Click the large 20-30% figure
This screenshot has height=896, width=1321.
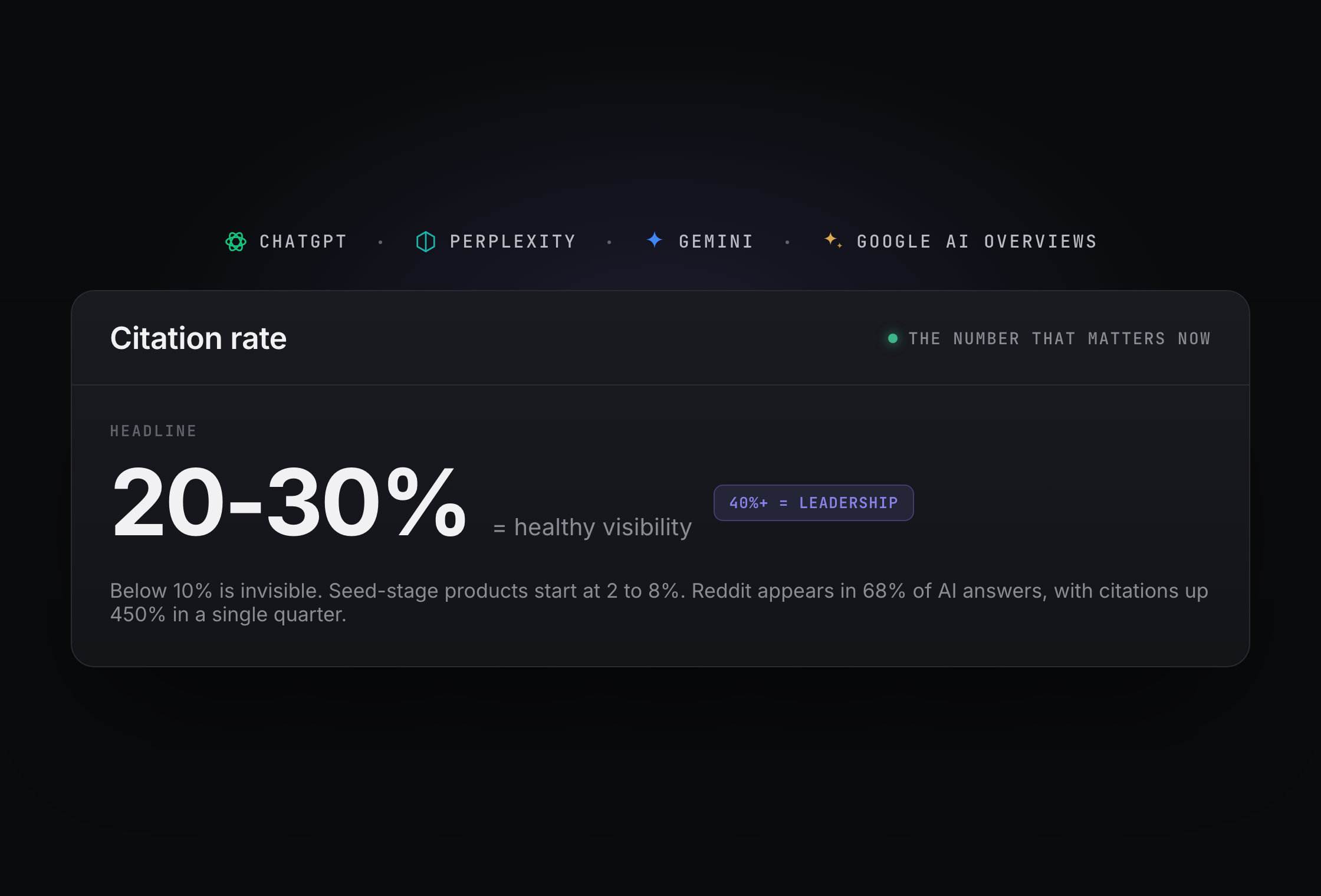(289, 502)
